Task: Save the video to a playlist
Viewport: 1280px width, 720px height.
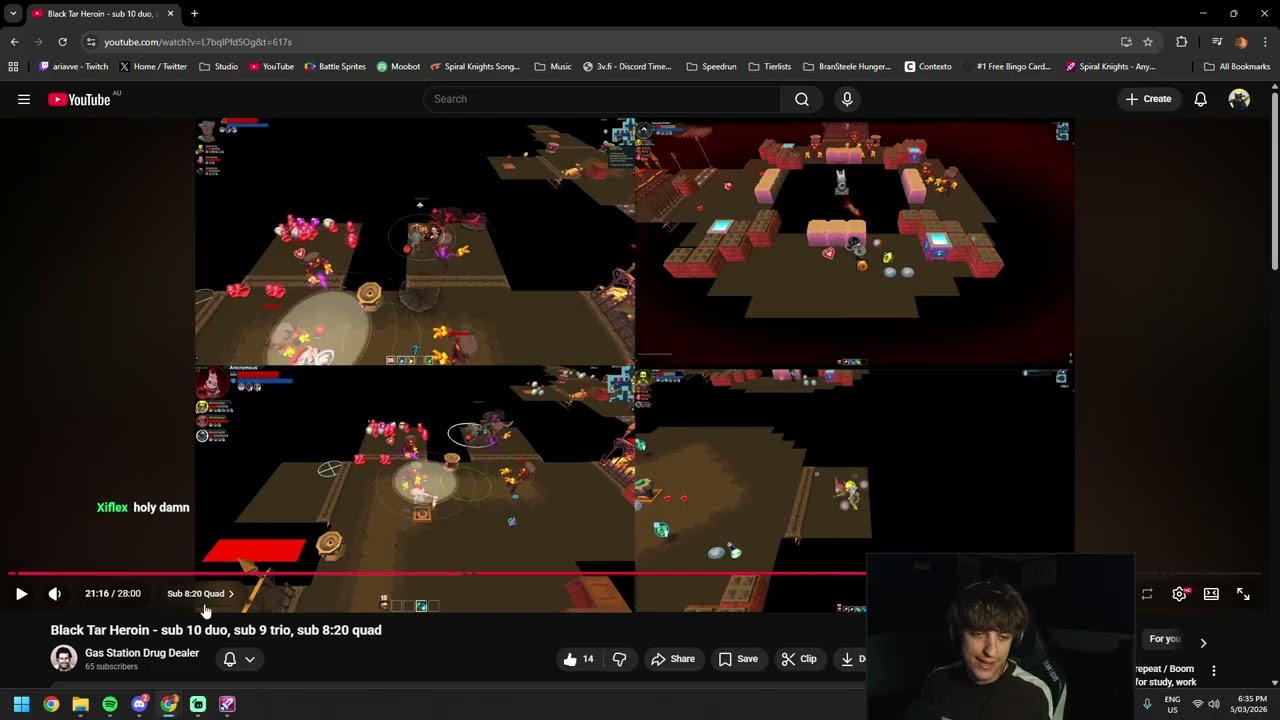Action: 738,659
